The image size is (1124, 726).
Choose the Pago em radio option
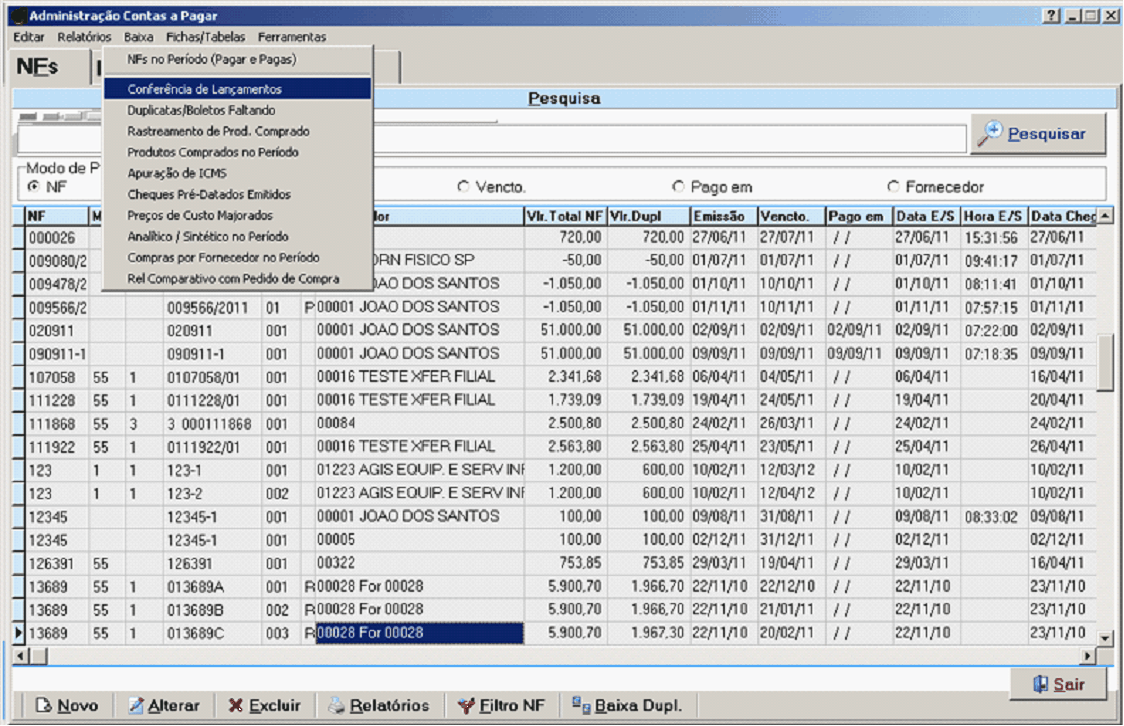(x=678, y=187)
